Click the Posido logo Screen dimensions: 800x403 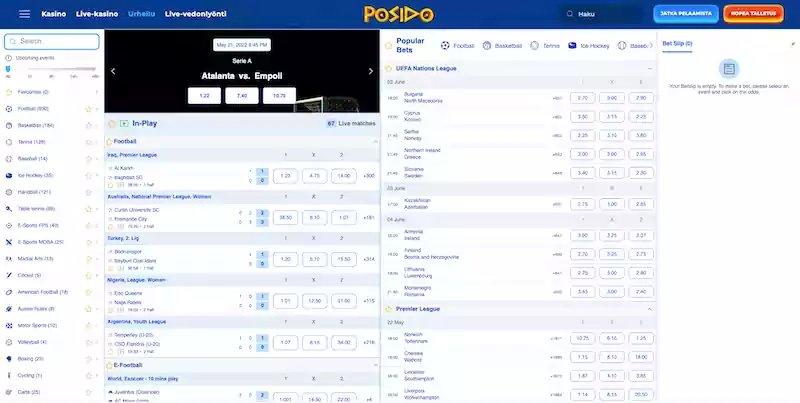point(399,14)
